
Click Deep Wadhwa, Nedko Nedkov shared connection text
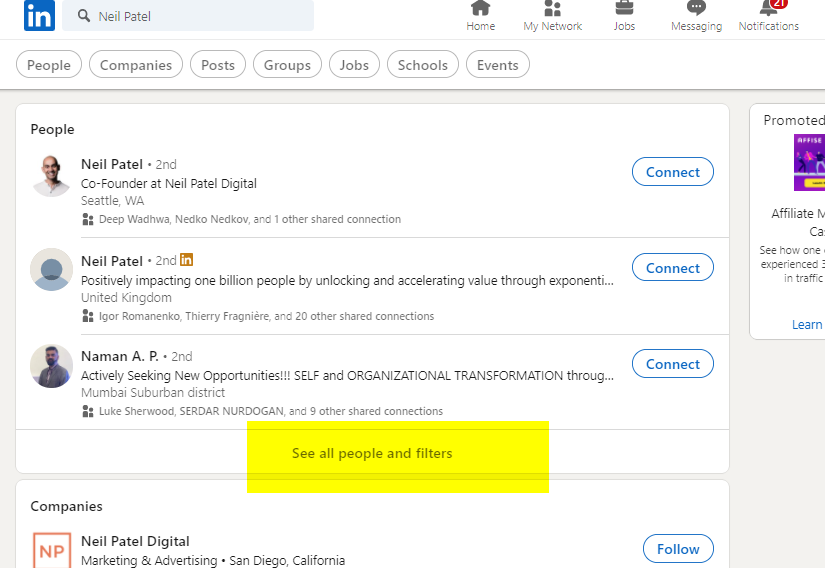(250, 219)
